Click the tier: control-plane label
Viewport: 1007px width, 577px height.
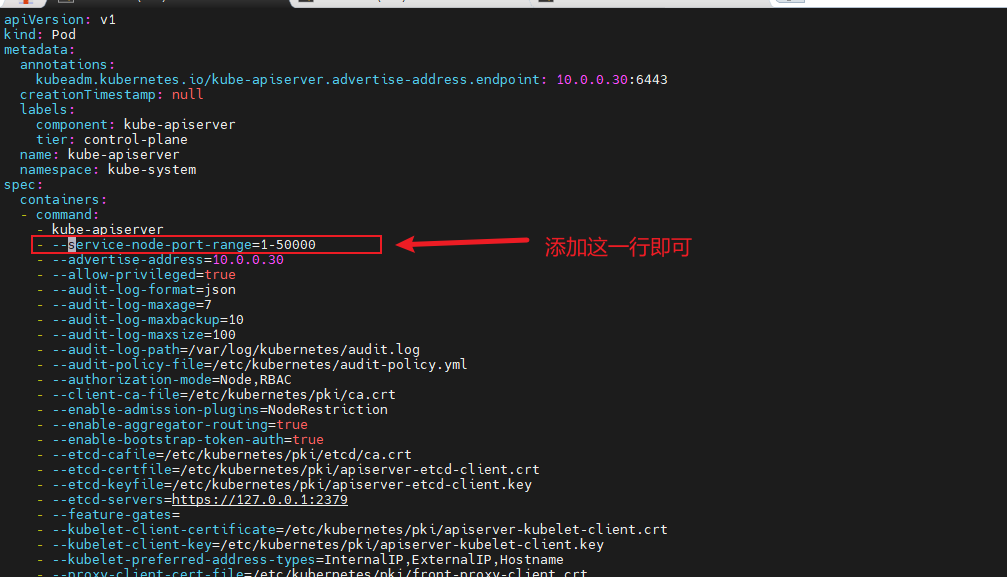pyautogui.click(x=111, y=139)
